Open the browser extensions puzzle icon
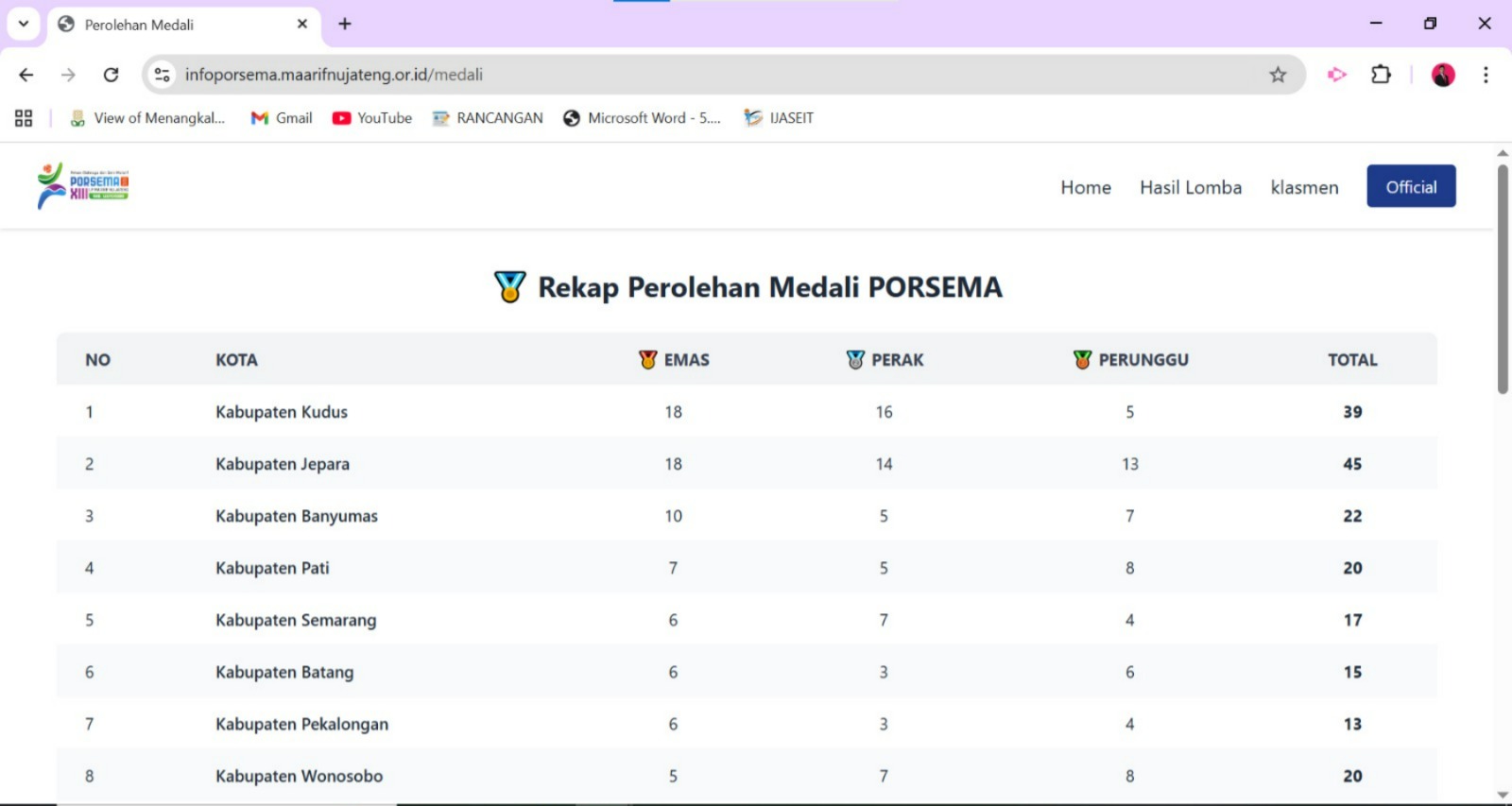Screen dimensions: 1512x806 coord(1381,75)
